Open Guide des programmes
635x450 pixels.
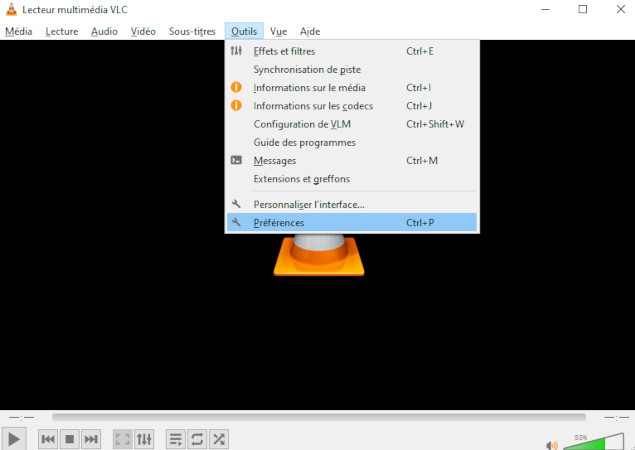click(x=352, y=142)
